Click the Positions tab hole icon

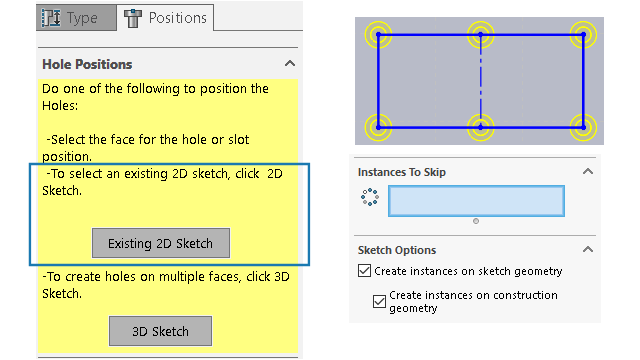tap(133, 18)
